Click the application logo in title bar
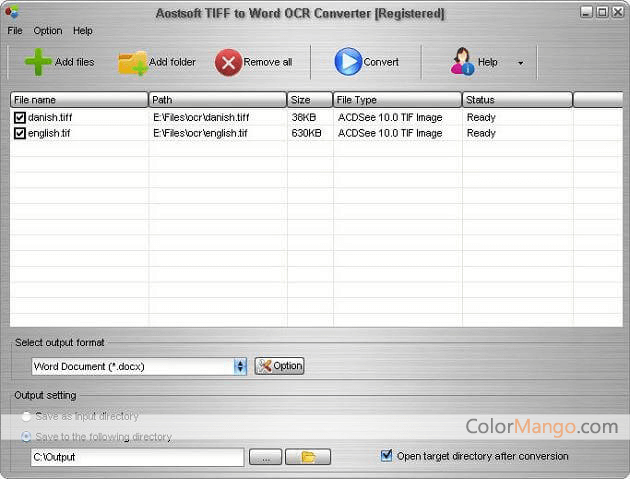The width and height of the screenshot is (630, 479). 12,11
